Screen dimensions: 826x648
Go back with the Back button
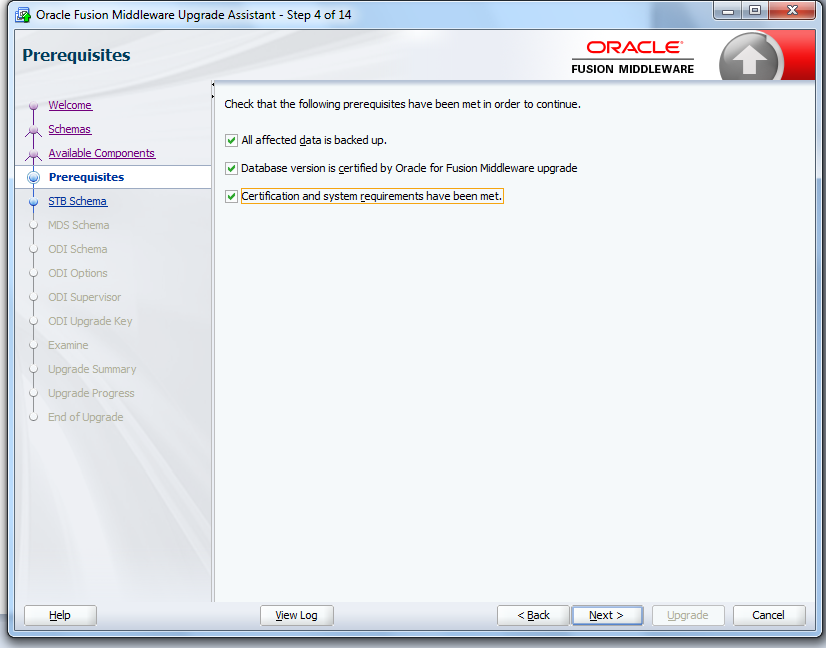pyautogui.click(x=533, y=615)
